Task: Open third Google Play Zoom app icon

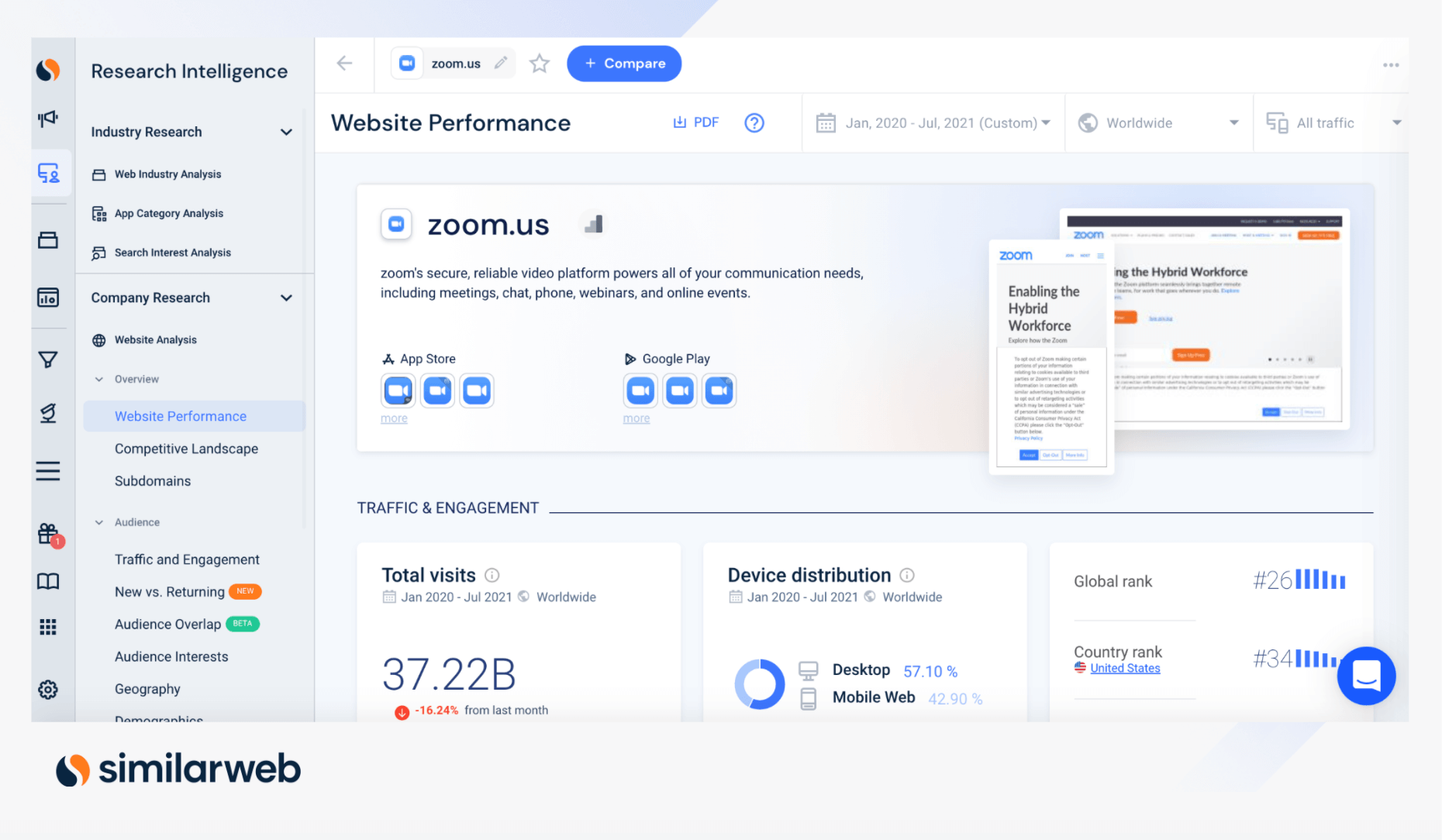Action: tap(719, 391)
